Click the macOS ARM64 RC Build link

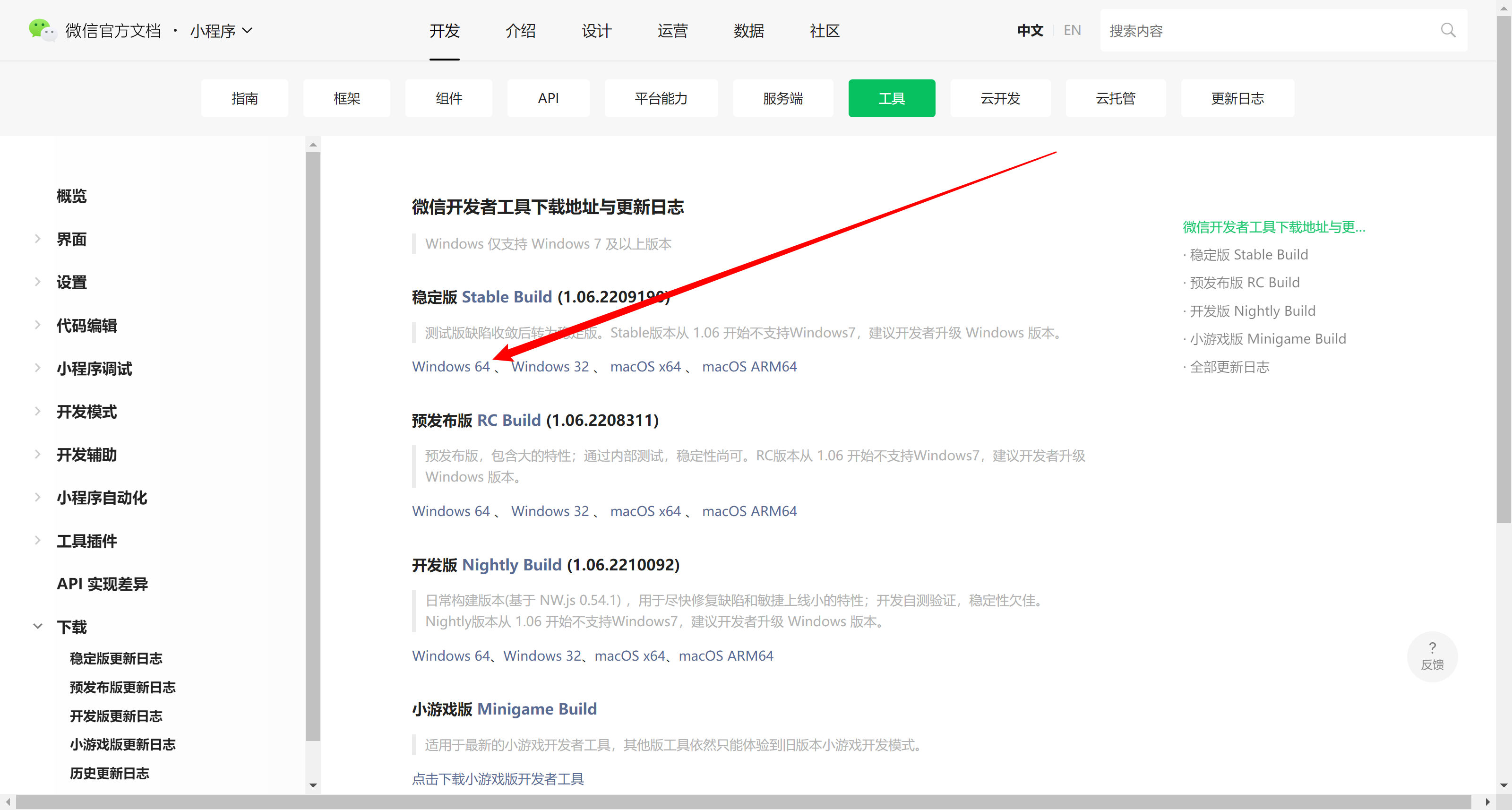[749, 511]
